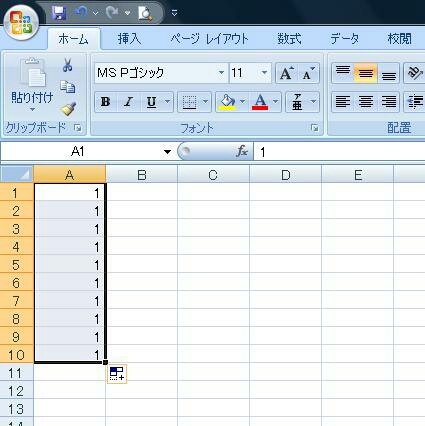425x426 pixels.
Task: Redo the last undone action
Action: click(x=112, y=13)
